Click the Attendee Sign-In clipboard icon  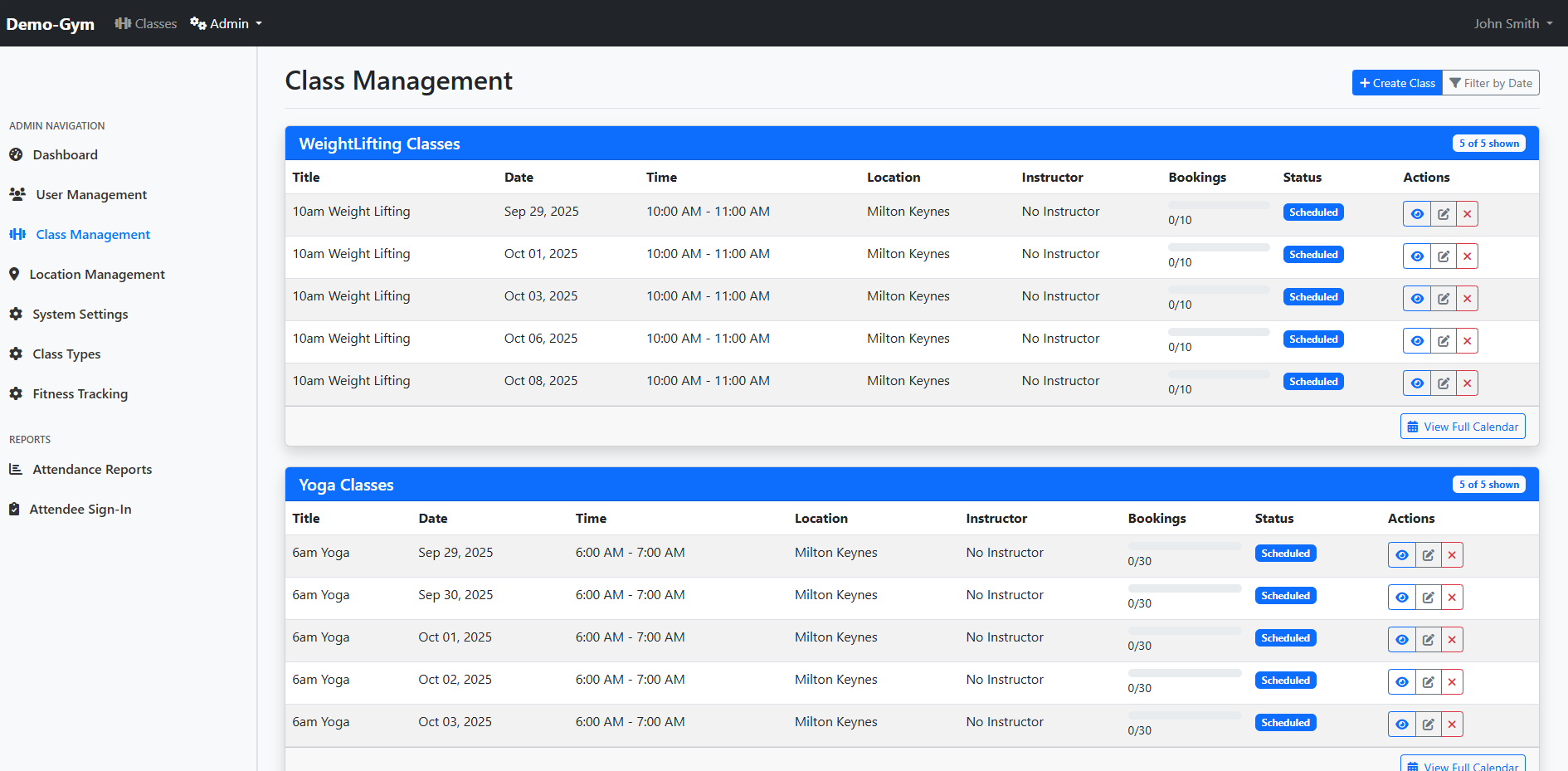point(14,509)
